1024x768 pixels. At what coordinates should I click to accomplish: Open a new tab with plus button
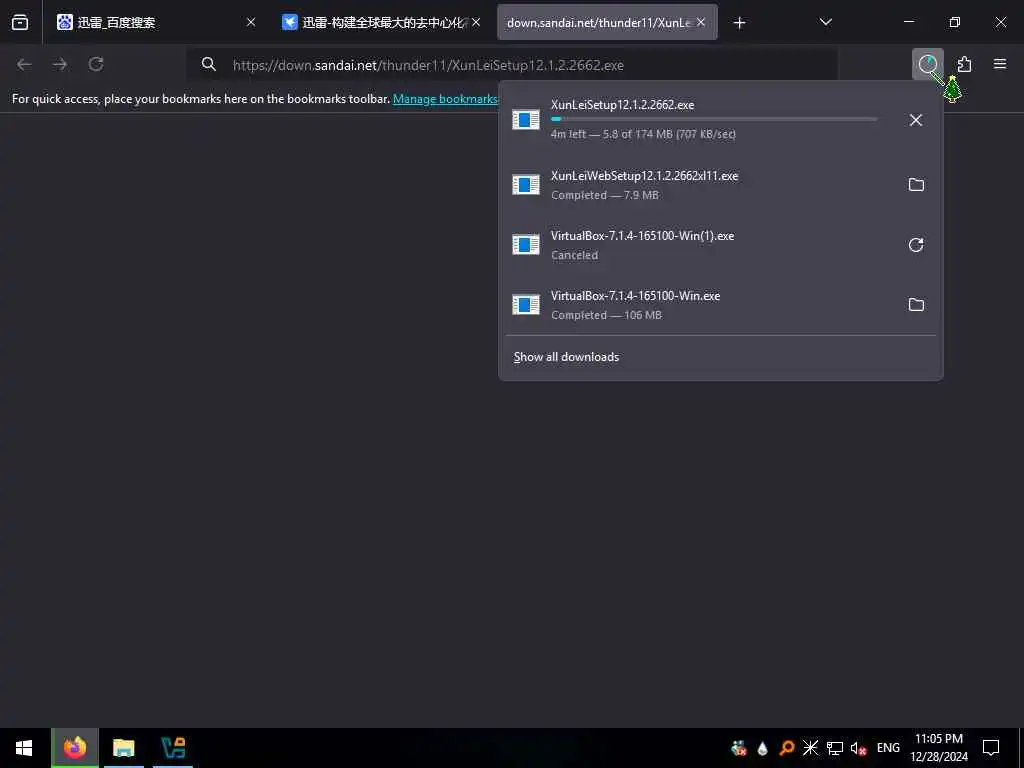coord(739,23)
